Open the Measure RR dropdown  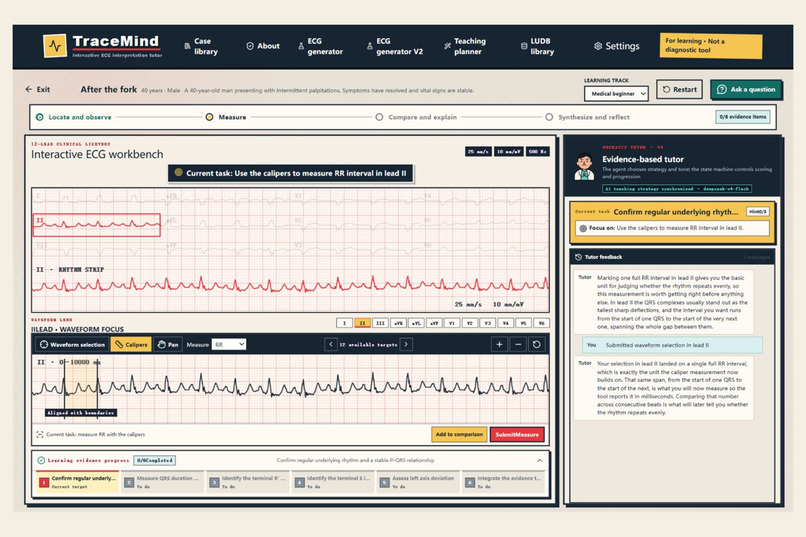(229, 345)
